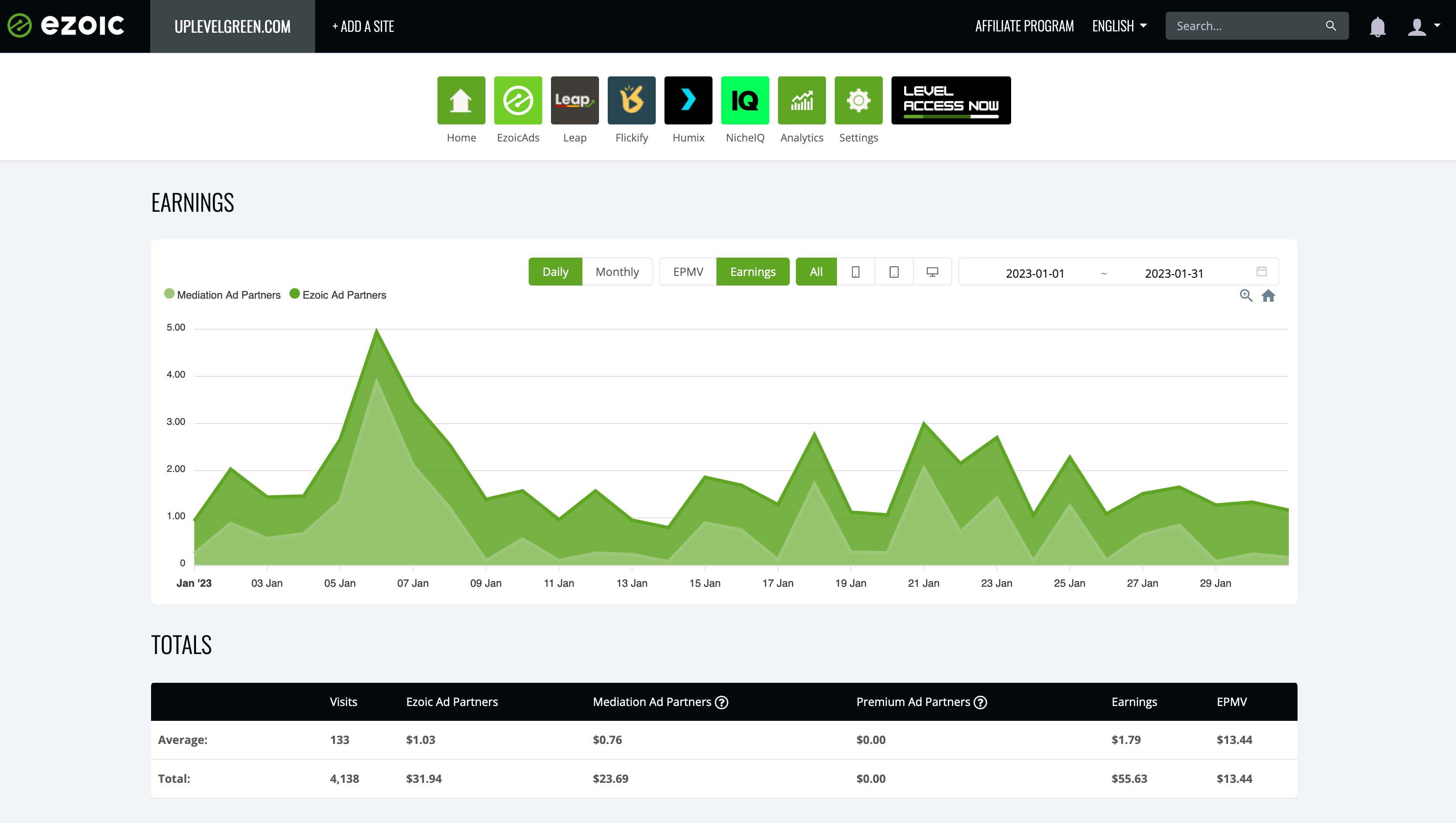This screenshot has height=823, width=1456.
Task: Click the EPMV column header in table
Action: coord(1232,702)
